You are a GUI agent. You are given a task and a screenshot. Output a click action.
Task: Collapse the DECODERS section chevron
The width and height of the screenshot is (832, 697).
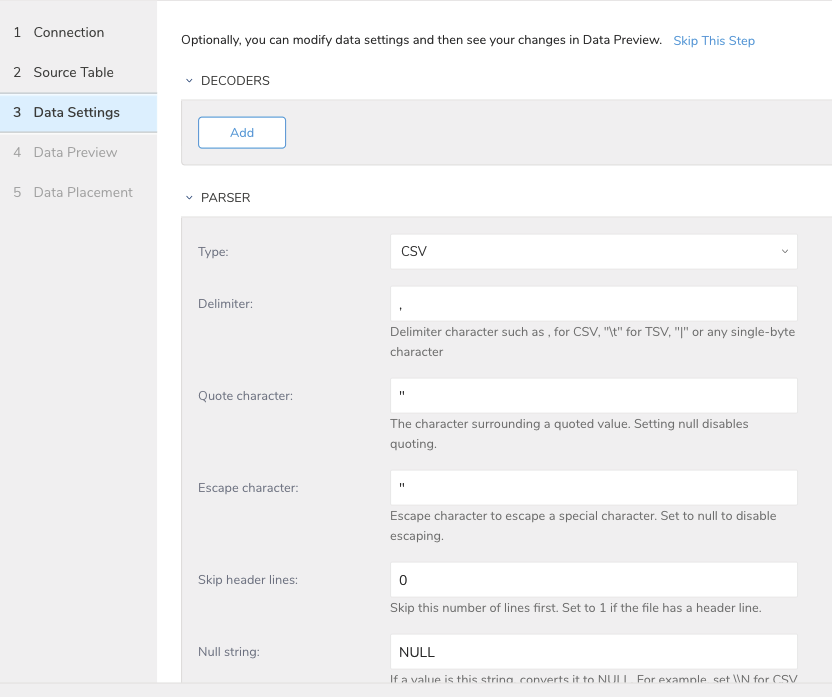pos(189,80)
